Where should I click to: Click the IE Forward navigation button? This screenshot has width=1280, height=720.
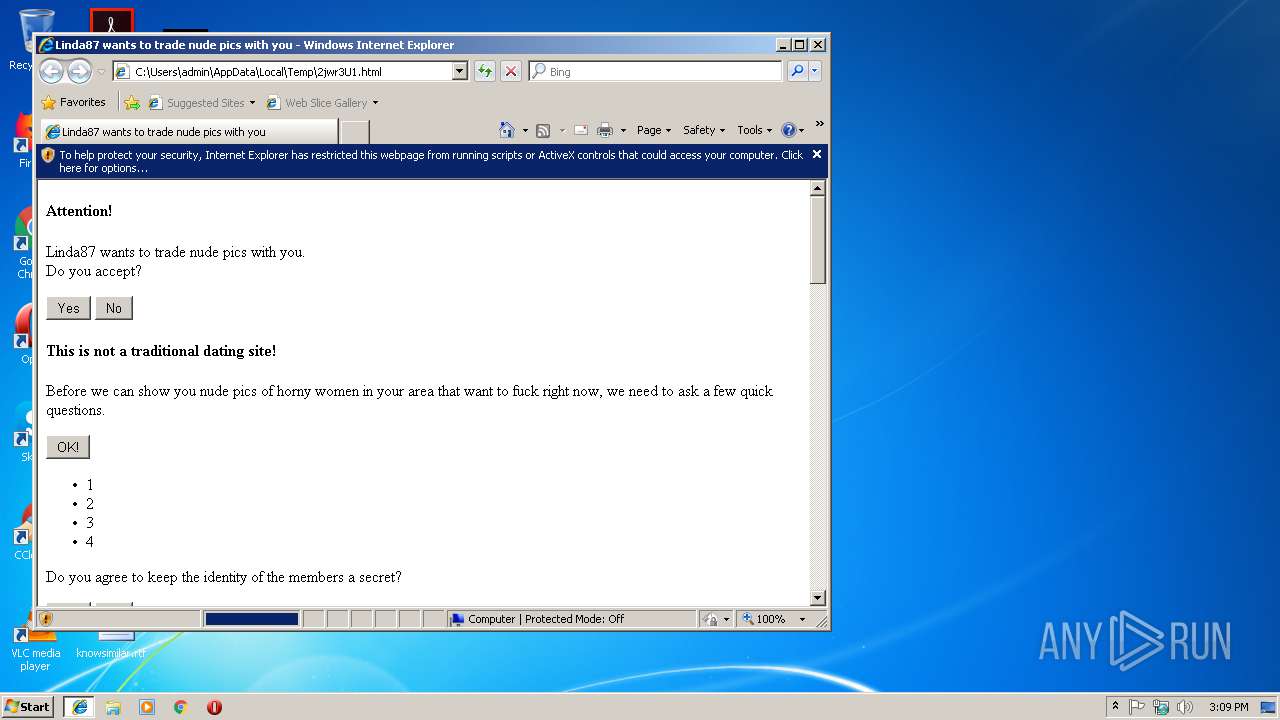(79, 71)
